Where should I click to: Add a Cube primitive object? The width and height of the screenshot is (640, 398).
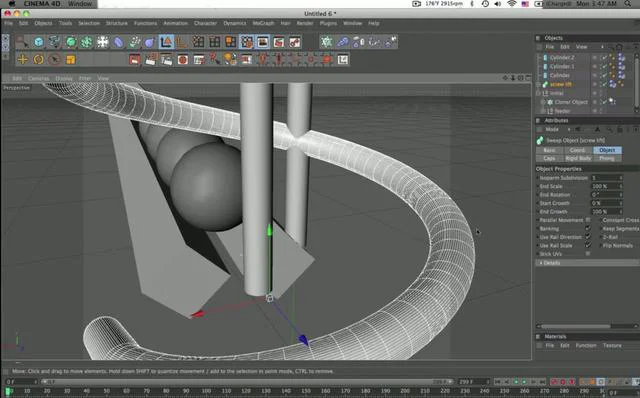pyautogui.click(x=39, y=42)
